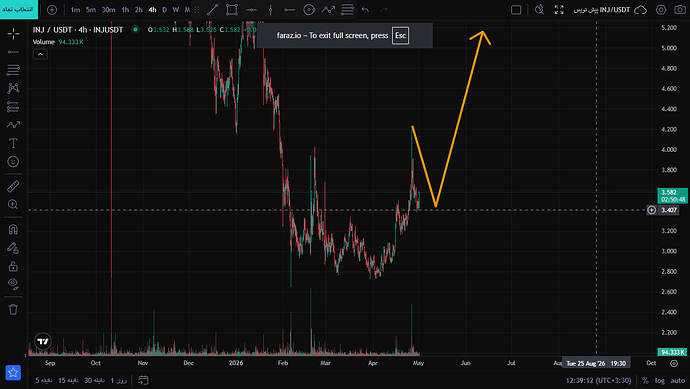Viewport: 690px width, 389px height.
Task: Select the 5-minute range button at bottom
Action: coord(44,380)
